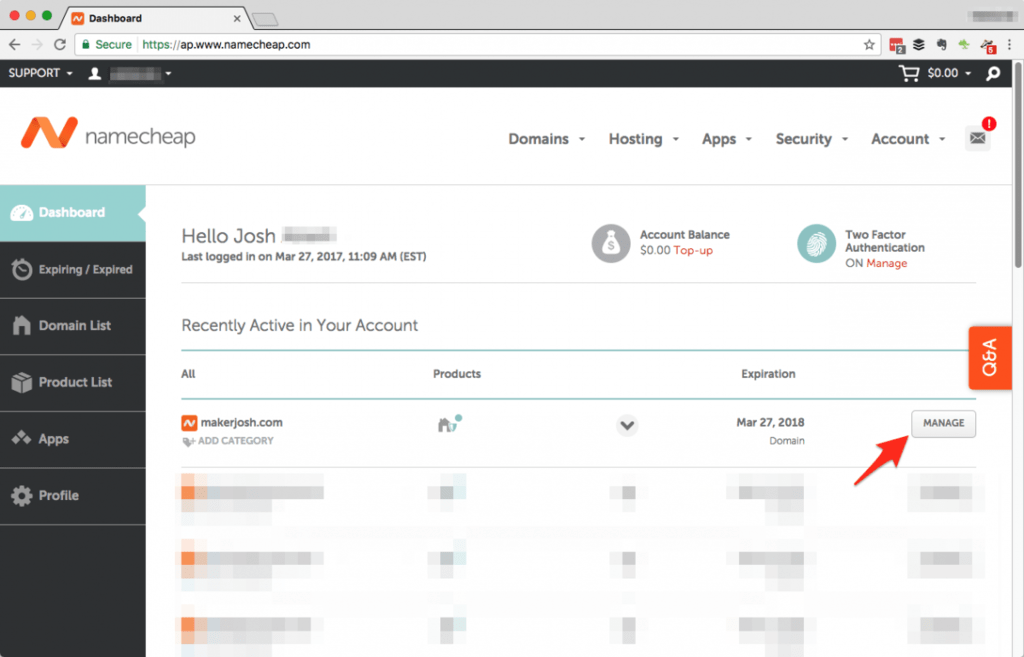Open the username dropdown arrow
The image size is (1024, 657).
point(168,74)
